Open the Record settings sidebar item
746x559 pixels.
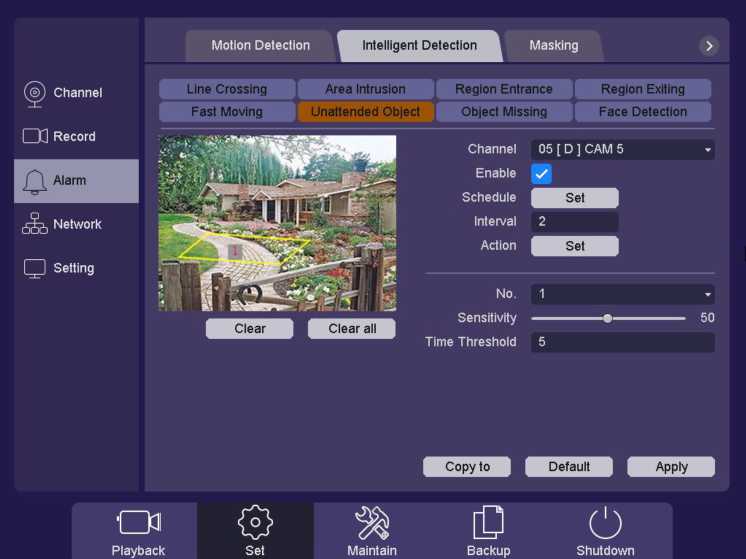76,137
